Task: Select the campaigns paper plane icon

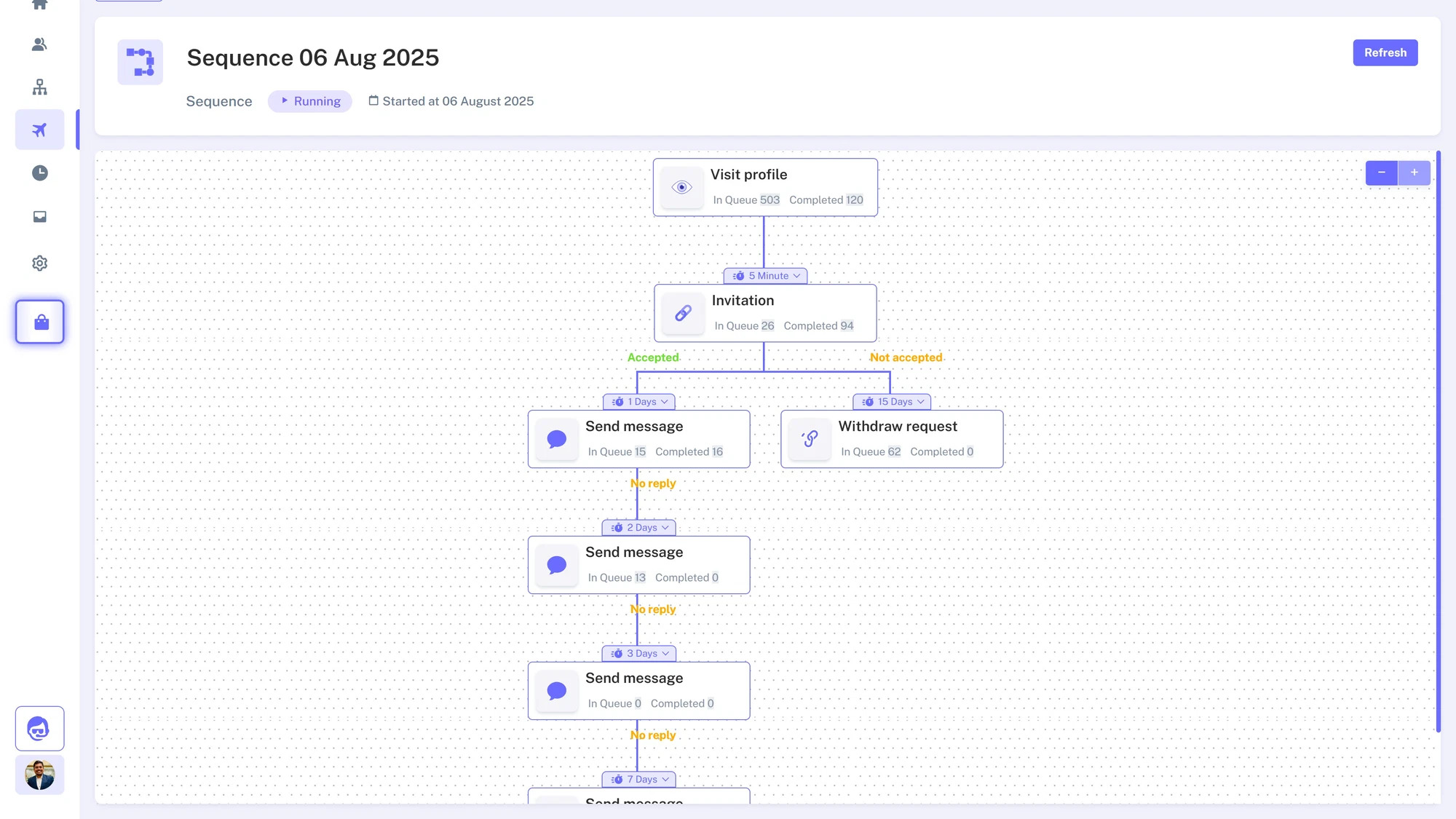Action: pos(39,130)
